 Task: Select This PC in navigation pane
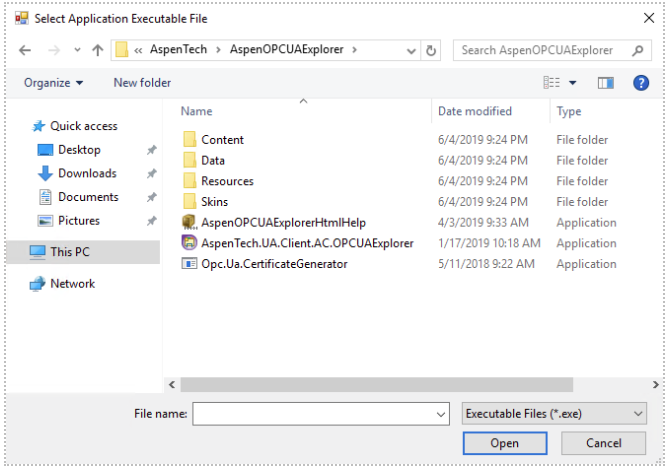click(x=83, y=252)
